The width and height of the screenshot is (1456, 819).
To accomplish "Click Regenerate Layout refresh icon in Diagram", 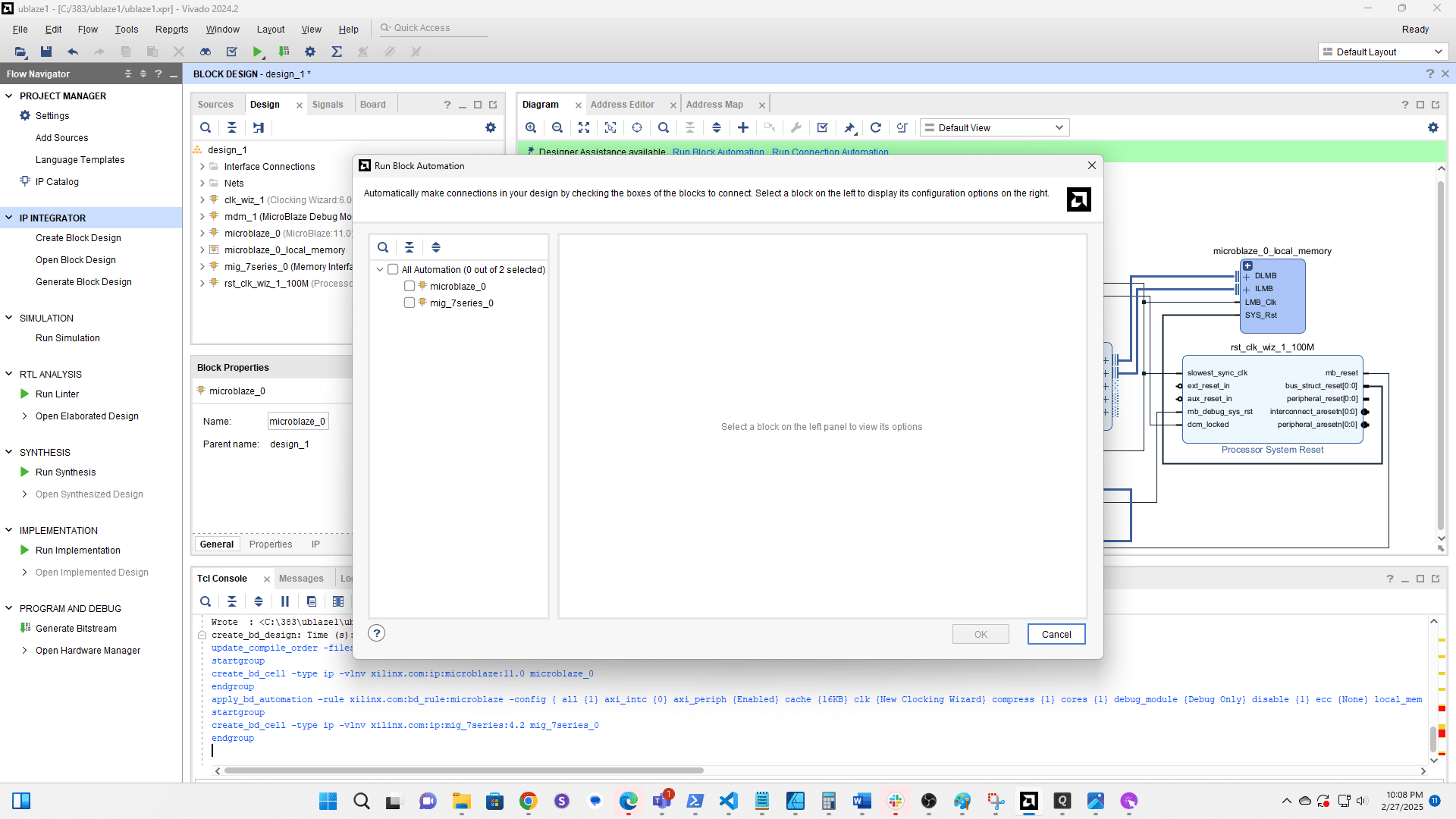I will 876,127.
